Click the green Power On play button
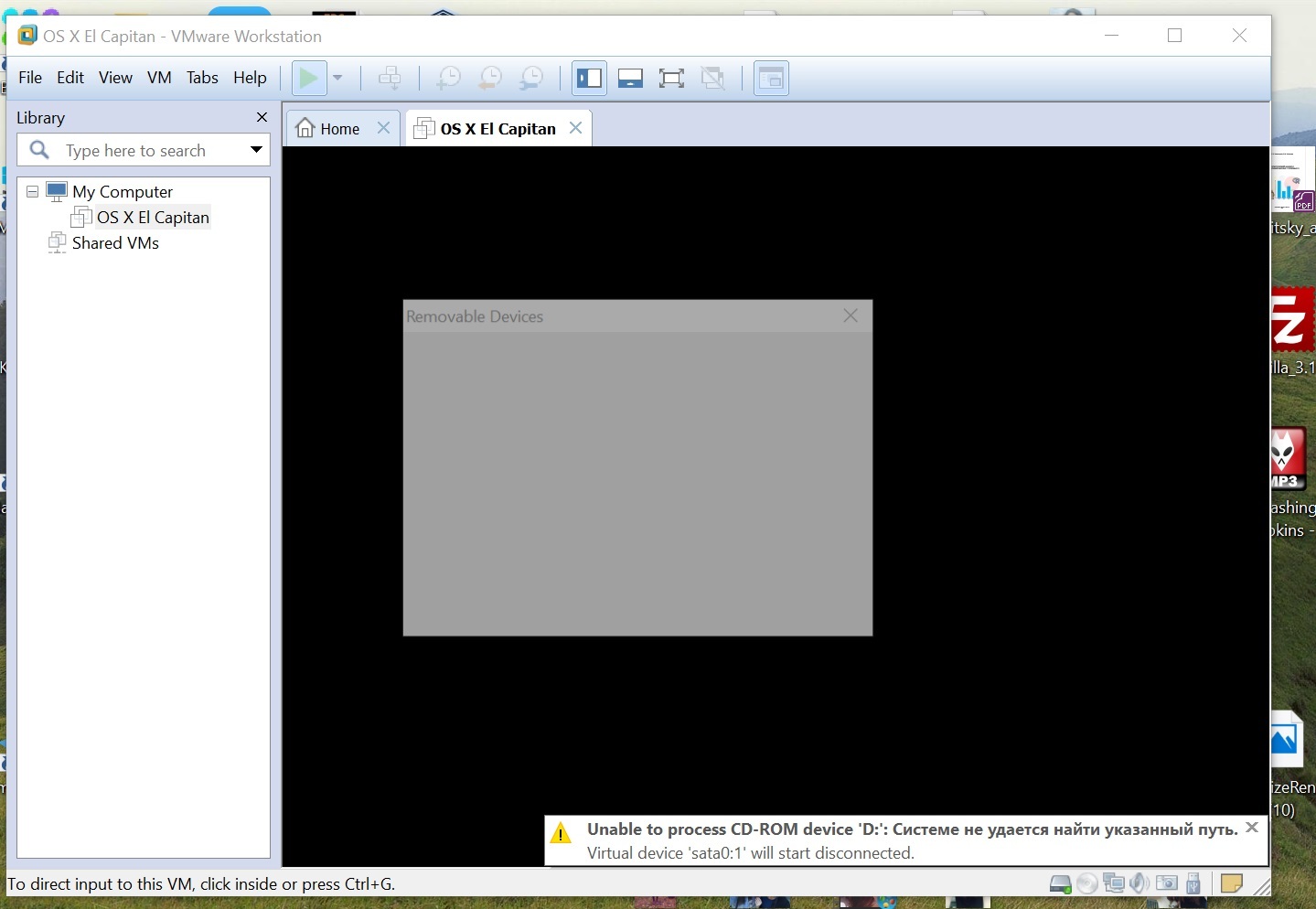1316x909 pixels. 309,78
